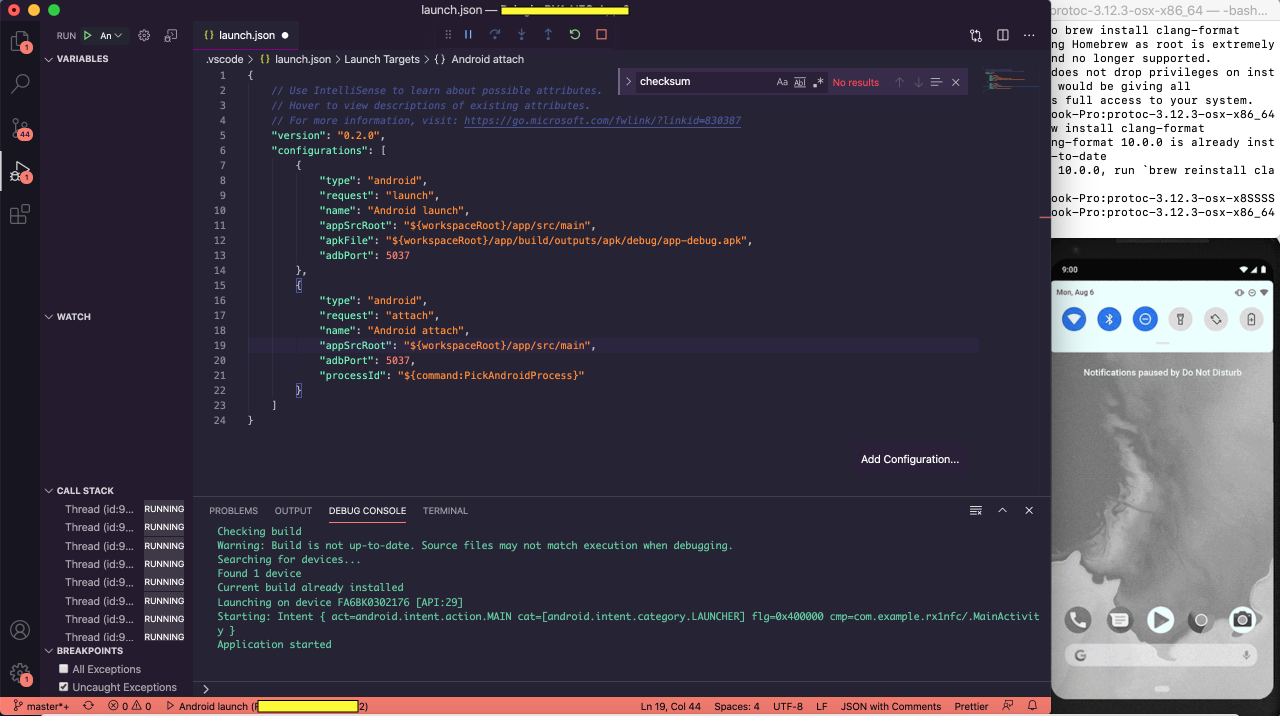
Task: Split the editor to the right
Action: point(1003,35)
